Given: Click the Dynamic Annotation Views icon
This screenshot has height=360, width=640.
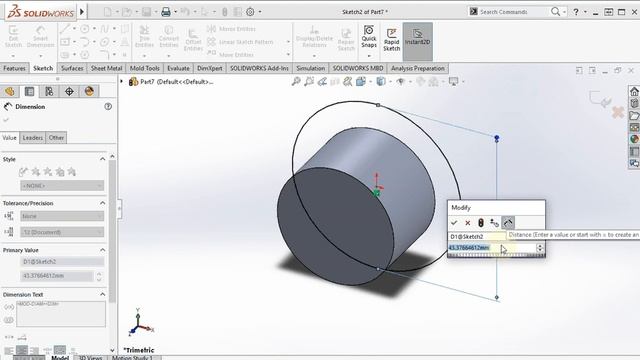Looking at the screenshot, I should coord(347,82).
